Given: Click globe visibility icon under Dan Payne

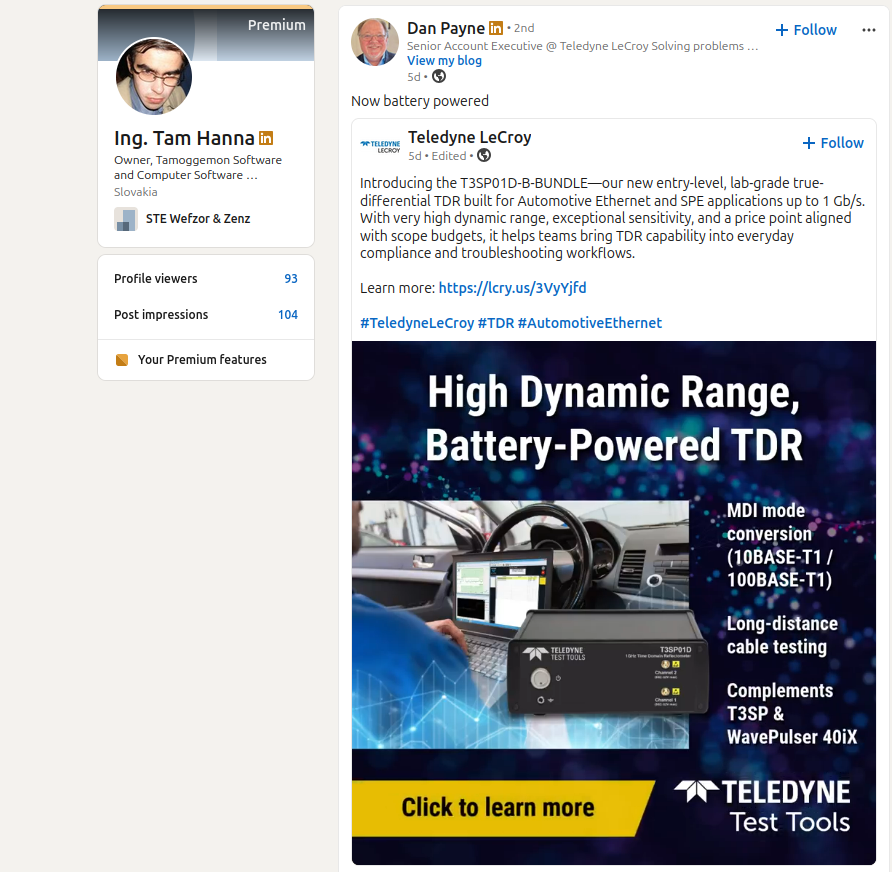Looking at the screenshot, I should 439,76.
